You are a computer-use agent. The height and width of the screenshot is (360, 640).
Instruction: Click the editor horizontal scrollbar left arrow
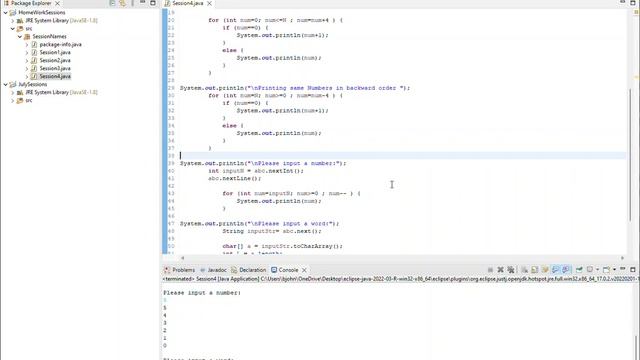(x=182, y=258)
